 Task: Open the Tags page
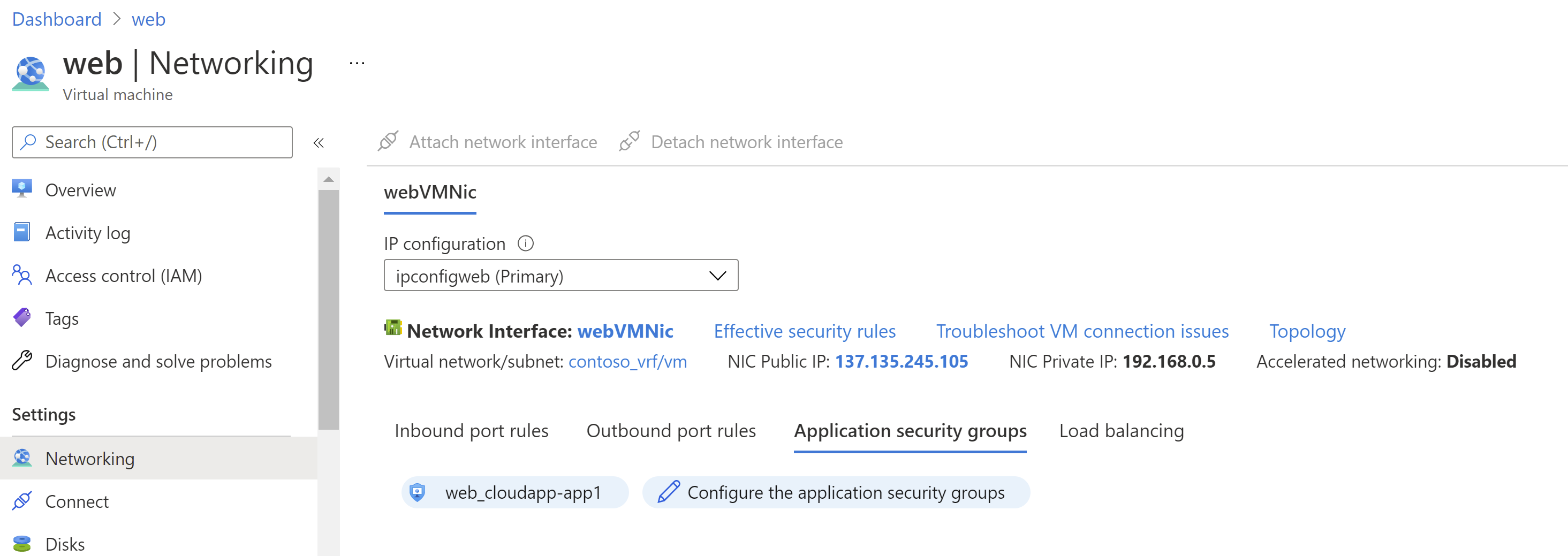62,317
